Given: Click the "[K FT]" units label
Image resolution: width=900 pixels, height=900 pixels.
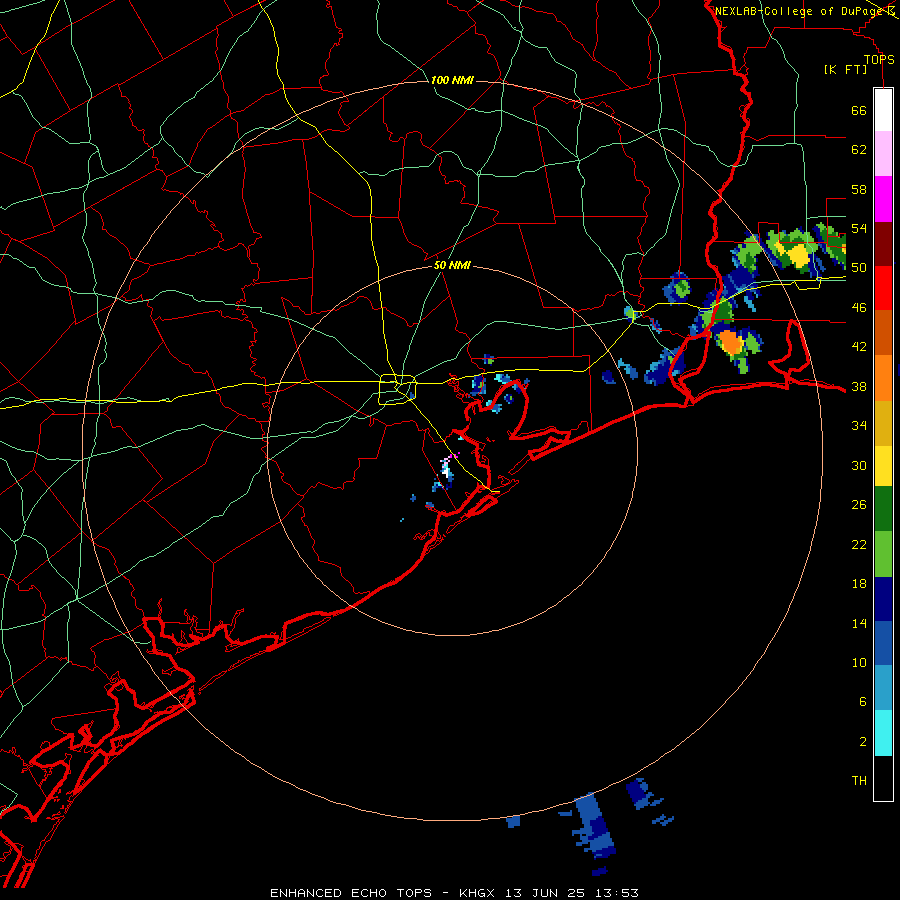Looking at the screenshot, I should (x=845, y=70).
